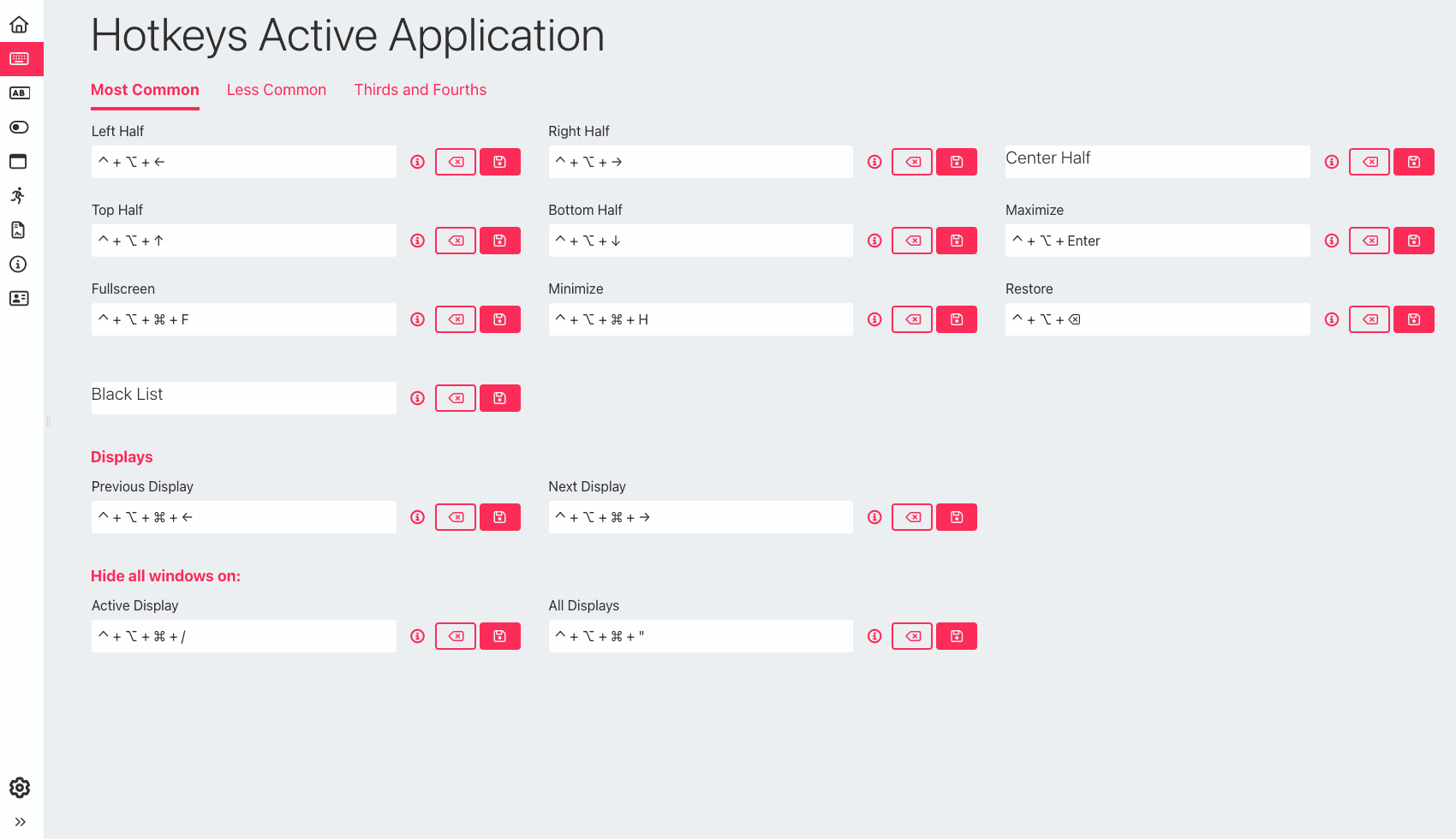Image resolution: width=1456 pixels, height=839 pixels.
Task: Open the window layout sidebar icon
Action: [18, 162]
